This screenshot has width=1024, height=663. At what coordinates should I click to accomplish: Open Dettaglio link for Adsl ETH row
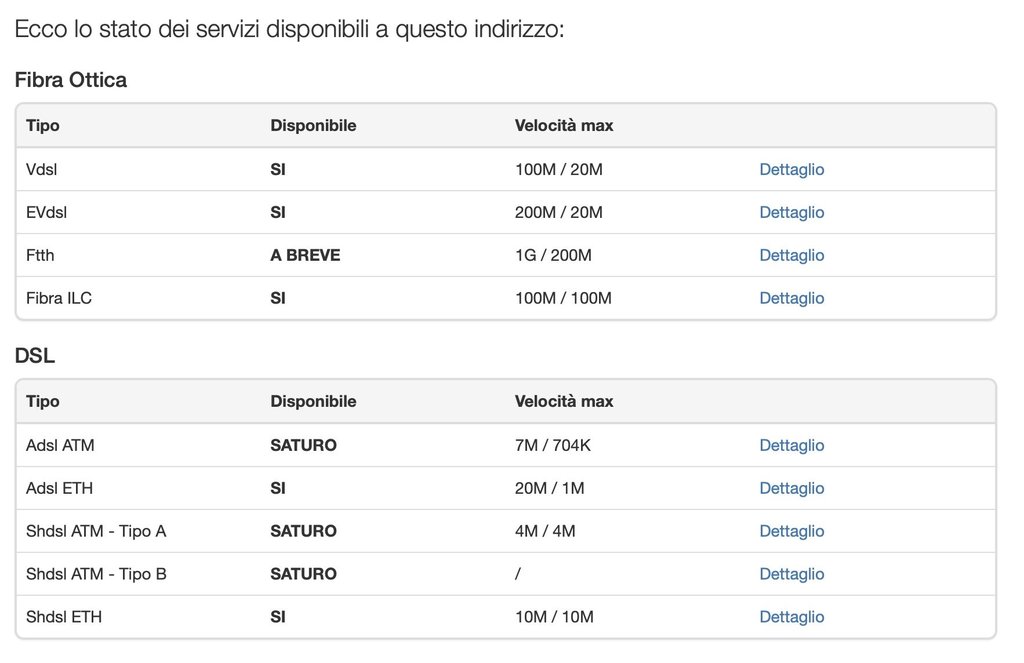tap(791, 488)
